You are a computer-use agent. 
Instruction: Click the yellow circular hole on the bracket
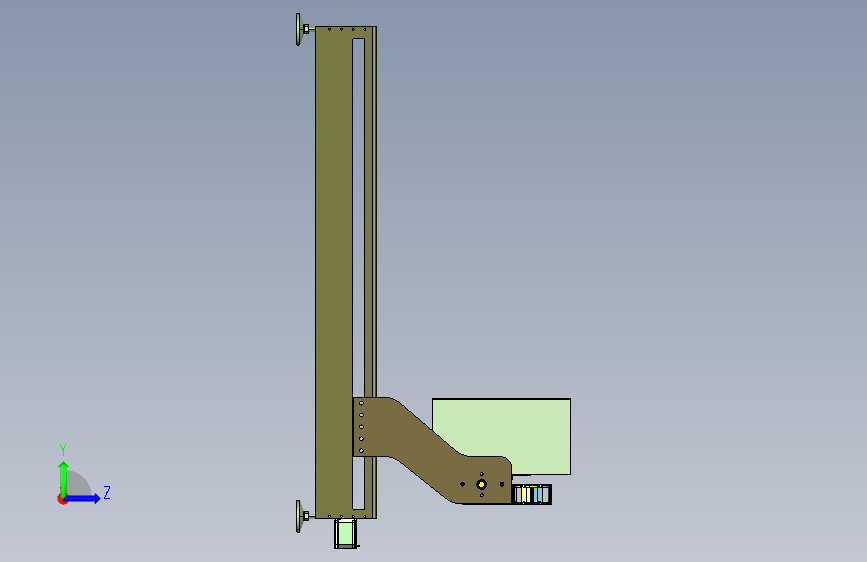tap(482, 485)
